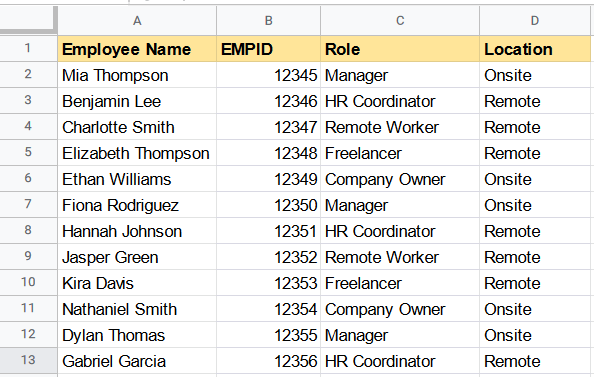Click the Fiona Rodriguez name cell
Image resolution: width=594 pixels, height=377 pixels.
point(137,205)
